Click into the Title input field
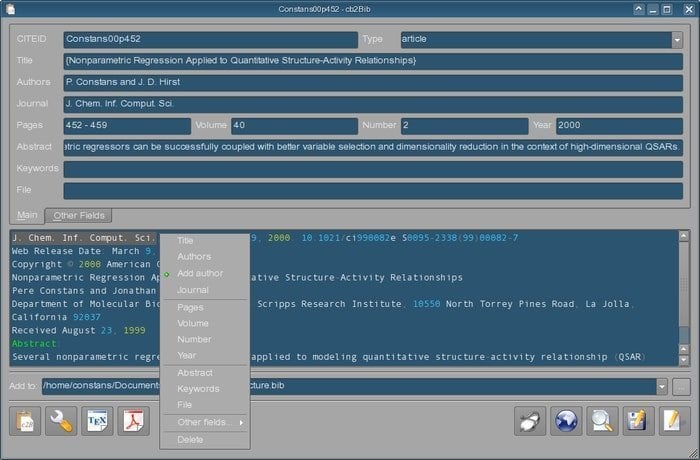The image size is (700, 460). click(373, 61)
